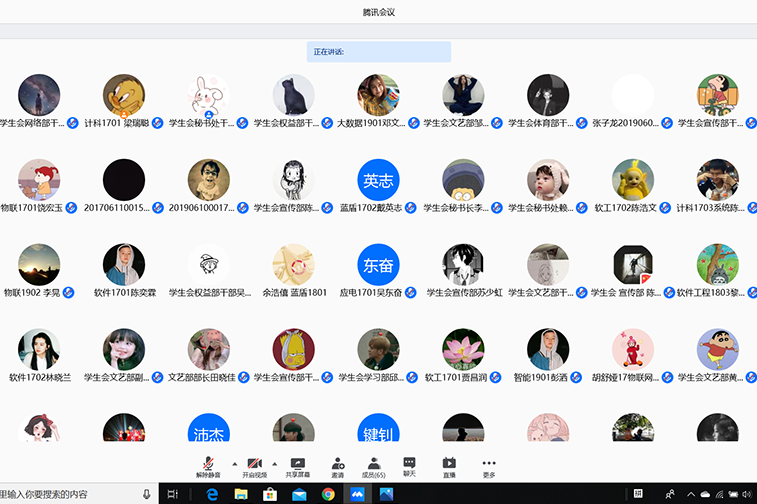Open the live stream (直播) option

(449, 466)
